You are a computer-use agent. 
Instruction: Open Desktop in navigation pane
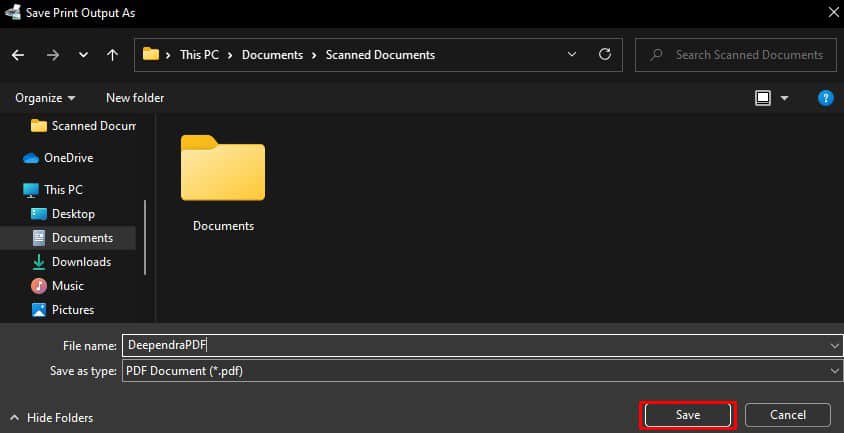(63, 214)
